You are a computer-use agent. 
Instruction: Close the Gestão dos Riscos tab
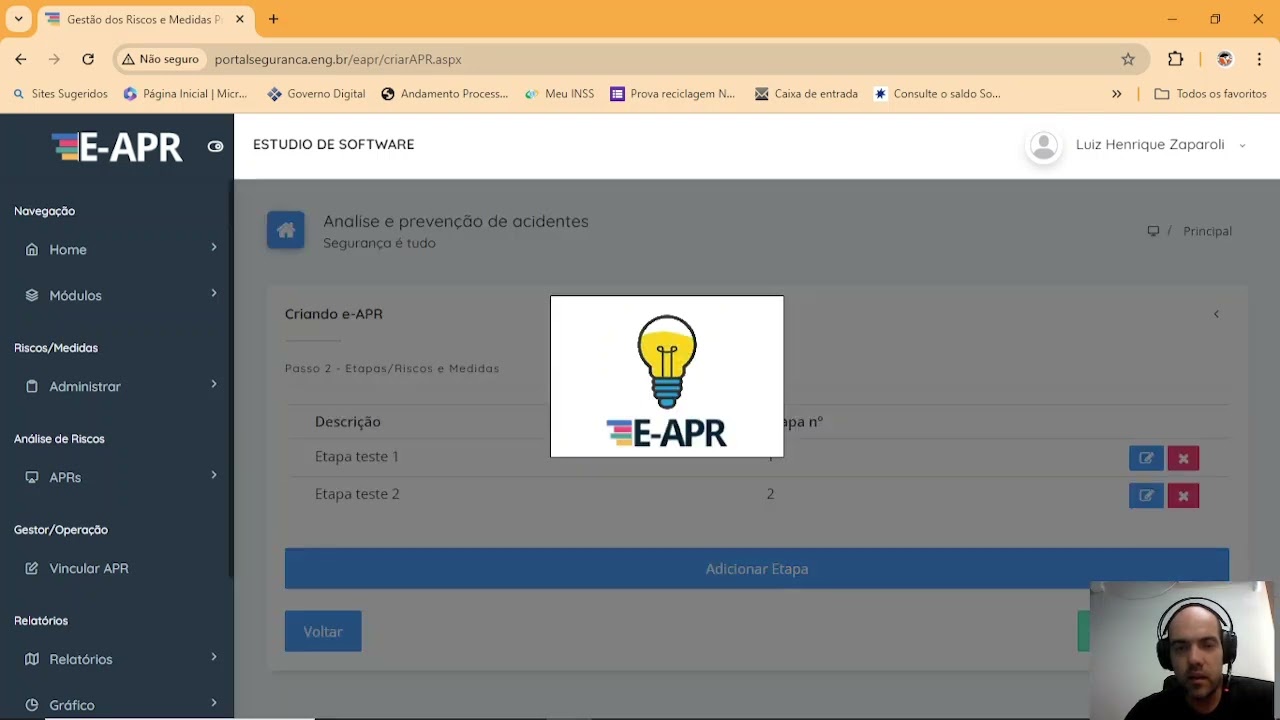[240, 19]
